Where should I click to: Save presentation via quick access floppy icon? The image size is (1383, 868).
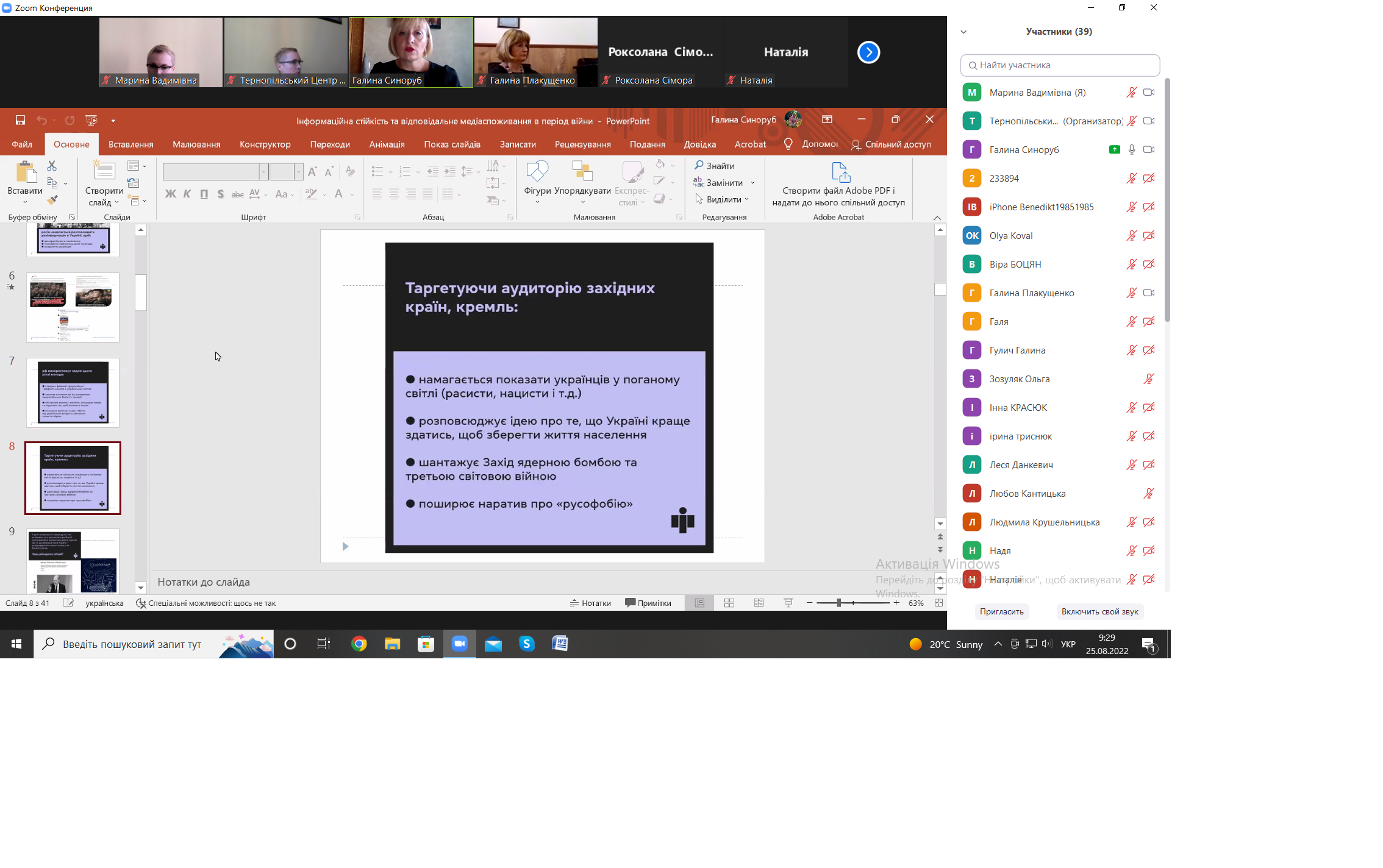tap(20, 120)
